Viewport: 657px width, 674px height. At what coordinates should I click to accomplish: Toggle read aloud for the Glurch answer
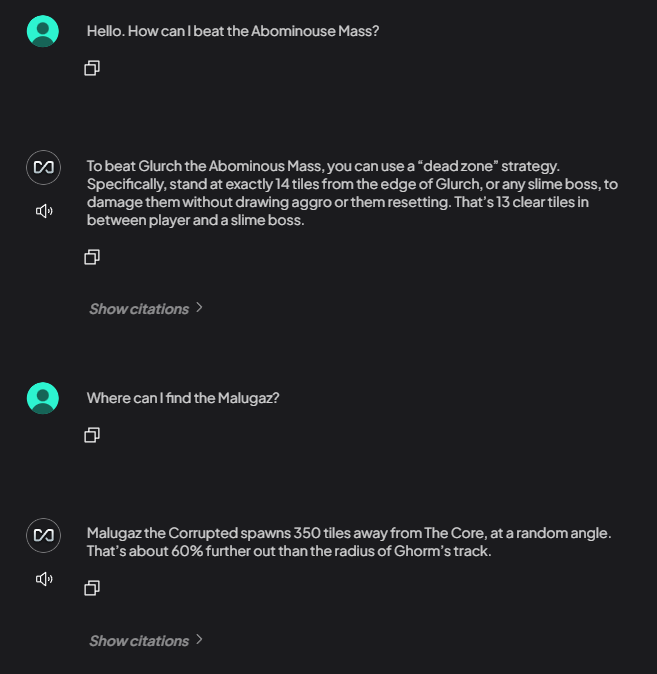[44, 211]
